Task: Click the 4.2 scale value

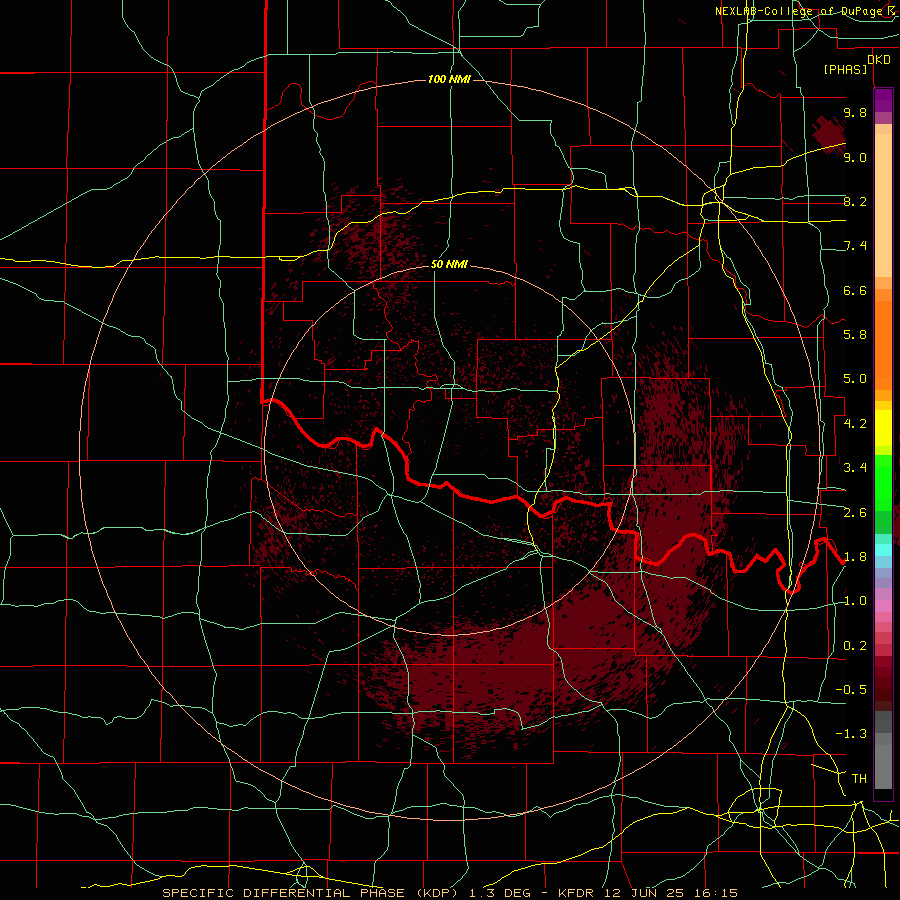Action: pyautogui.click(x=855, y=424)
